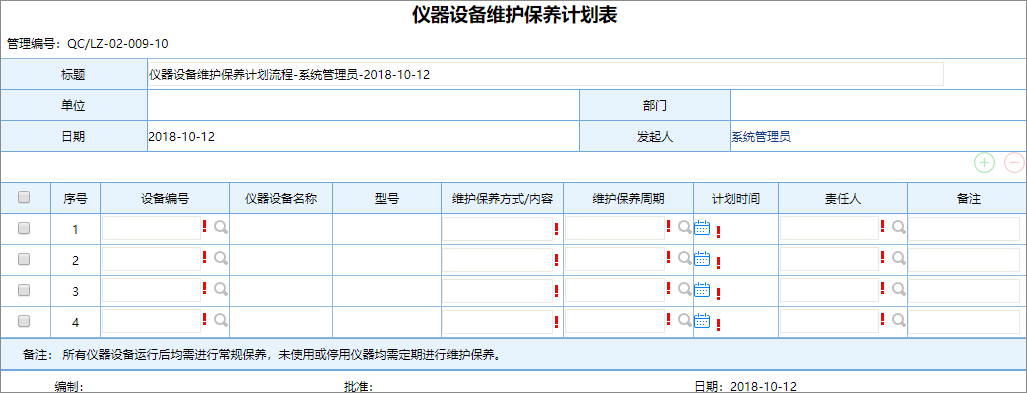Open maintenance cycle lookup in row 1
Viewport: 1027px width, 393px height.
coord(684,227)
